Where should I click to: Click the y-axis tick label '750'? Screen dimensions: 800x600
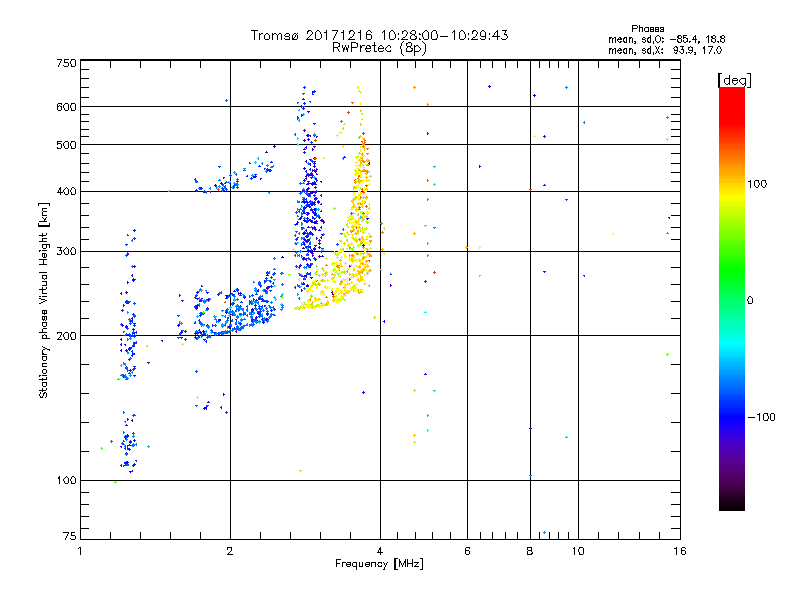point(66,64)
